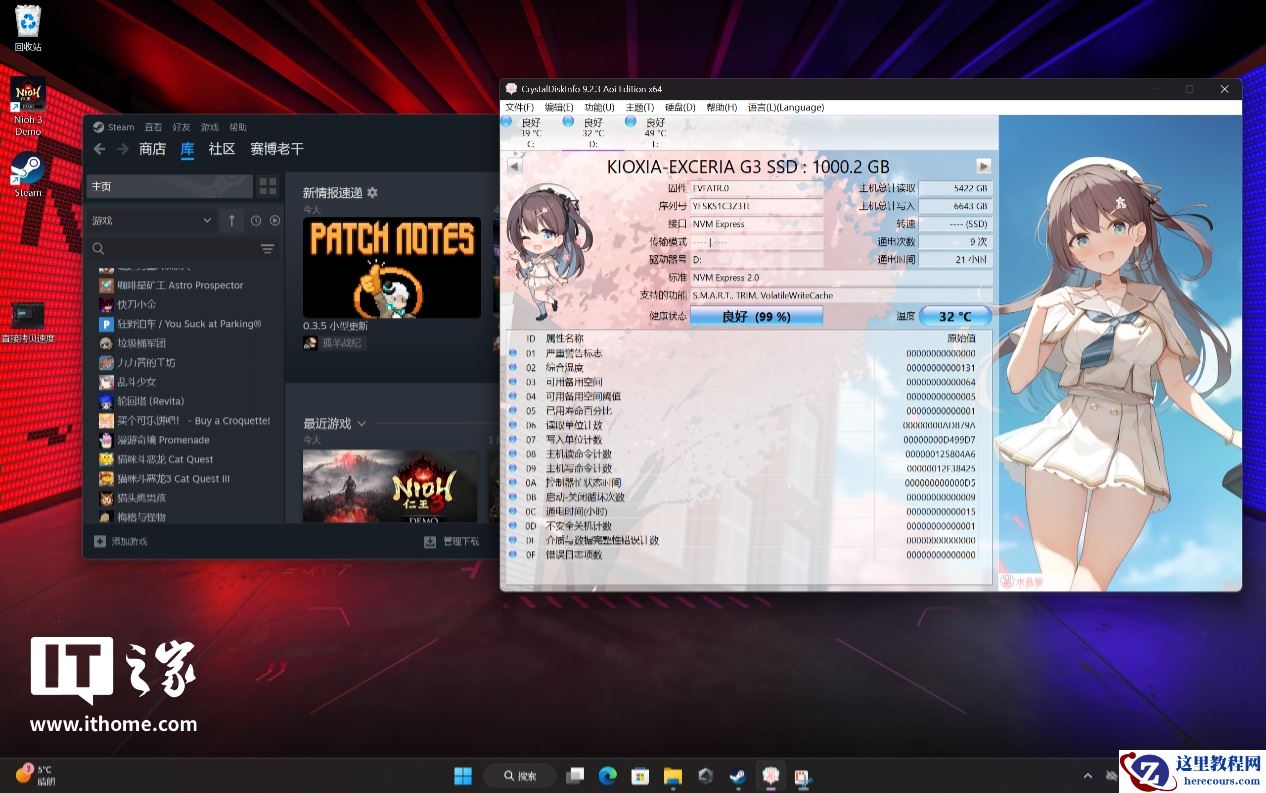Screen dimensions: 1266x793
Task: Go back with Steam's left arrow
Action: click(99, 149)
